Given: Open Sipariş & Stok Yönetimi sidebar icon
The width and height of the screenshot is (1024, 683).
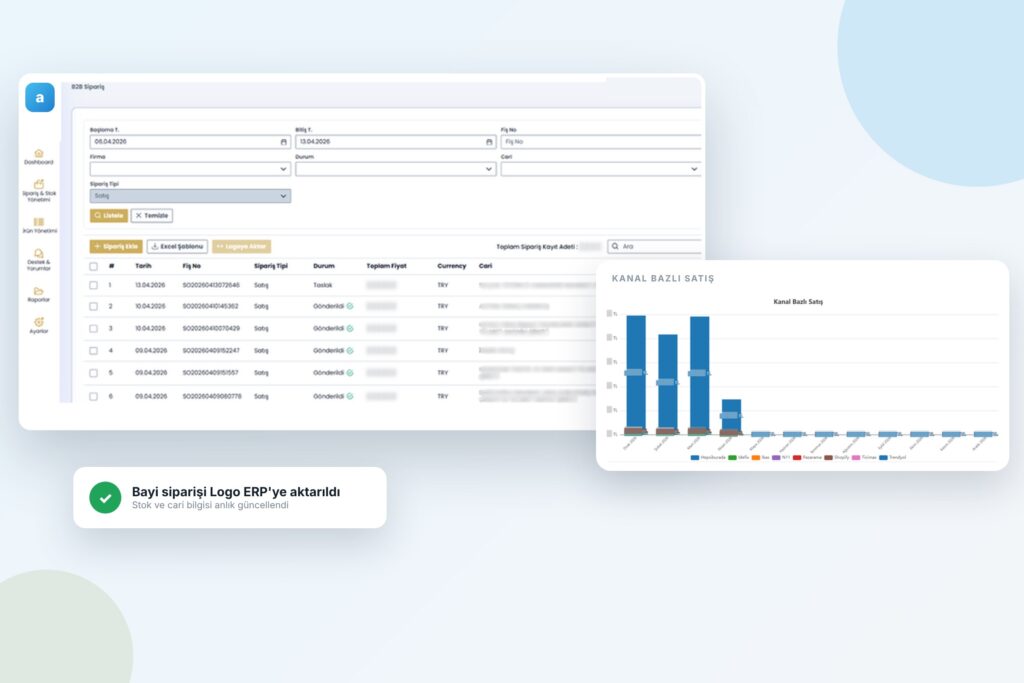Looking at the screenshot, I should coord(39,184).
